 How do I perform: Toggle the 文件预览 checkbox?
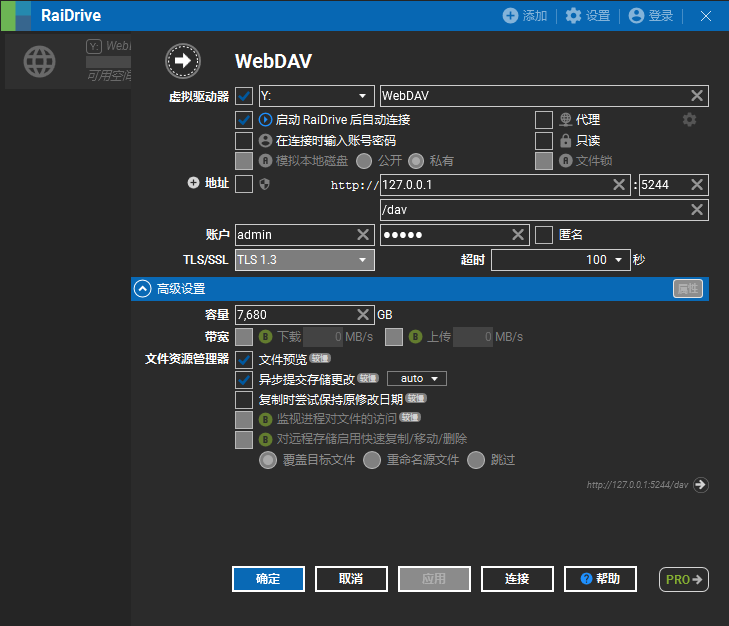pos(244,360)
